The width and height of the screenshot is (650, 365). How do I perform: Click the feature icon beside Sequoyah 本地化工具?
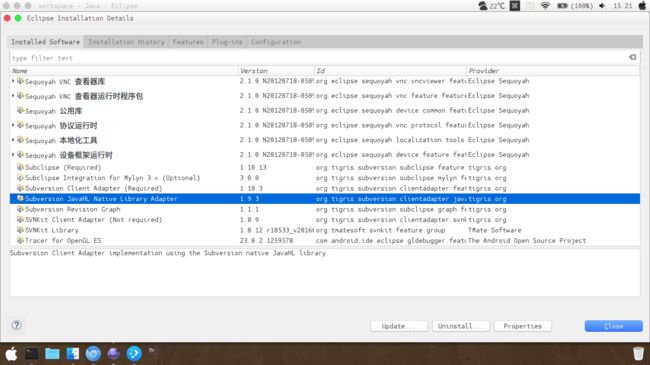(20, 140)
